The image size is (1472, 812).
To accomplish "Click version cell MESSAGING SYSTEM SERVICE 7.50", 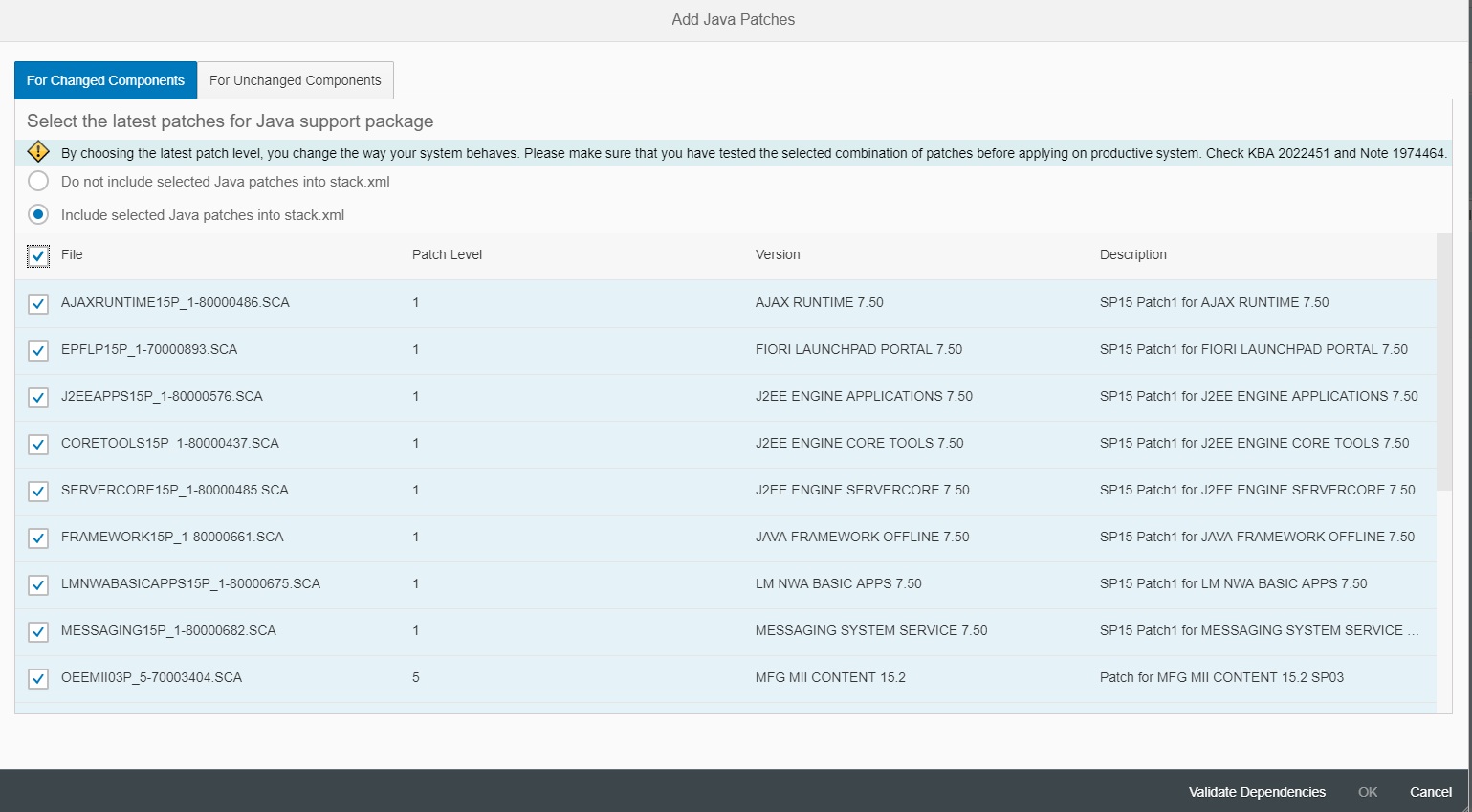I will point(871,630).
